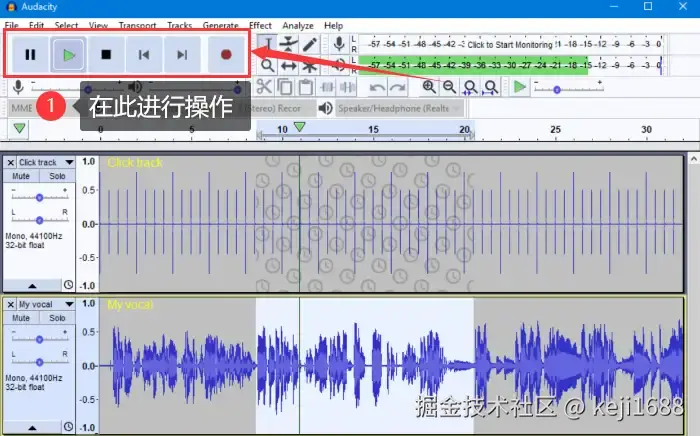Click the Play-at-speed green button
The width and height of the screenshot is (700, 436).
519,87
